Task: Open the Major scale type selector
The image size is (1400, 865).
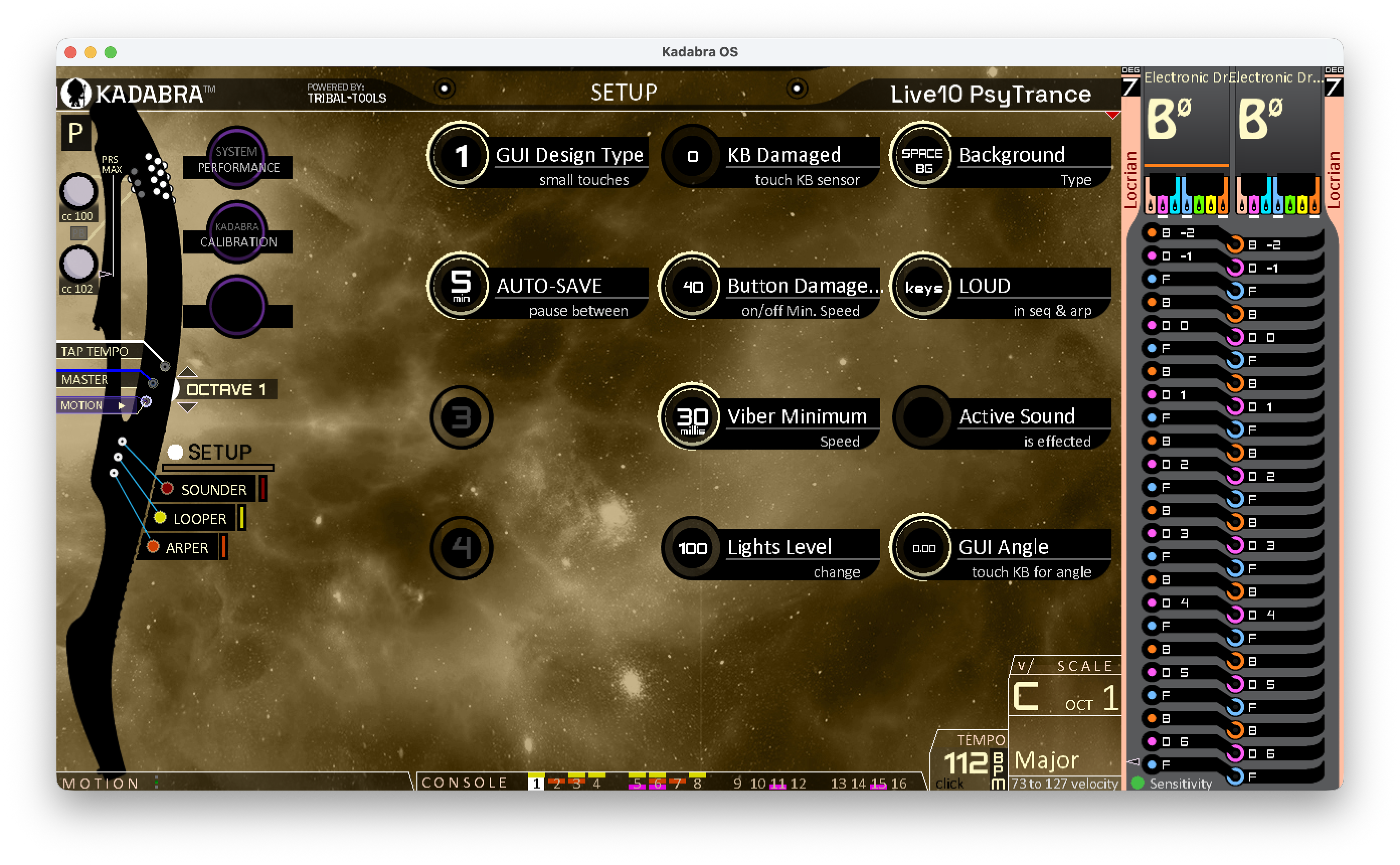Action: [x=1046, y=760]
